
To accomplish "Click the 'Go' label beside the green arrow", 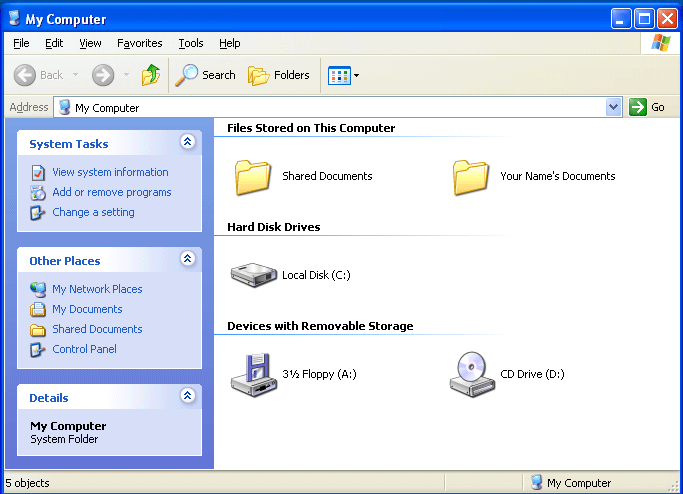I will tap(658, 107).
